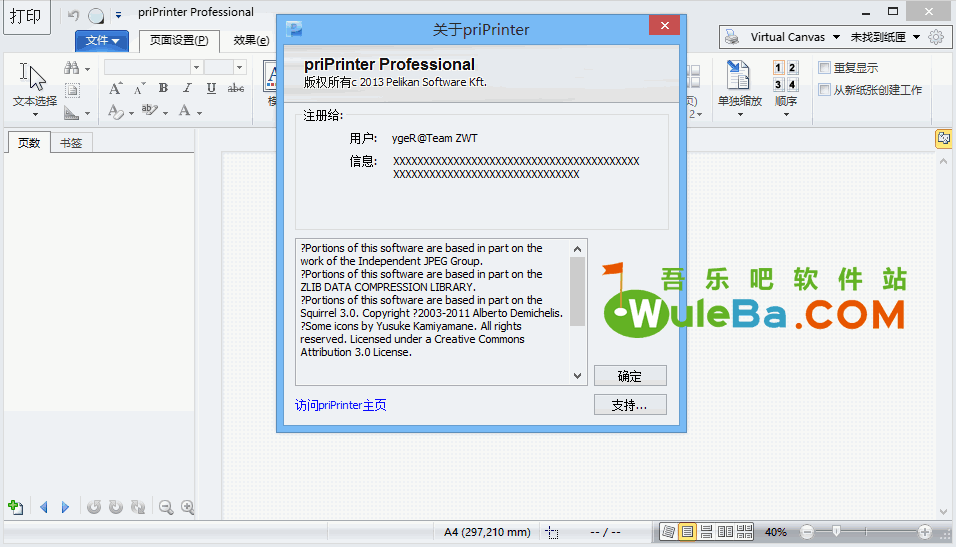
Task: Click the A4 (297,210 mm) status entry
Action: point(487,532)
